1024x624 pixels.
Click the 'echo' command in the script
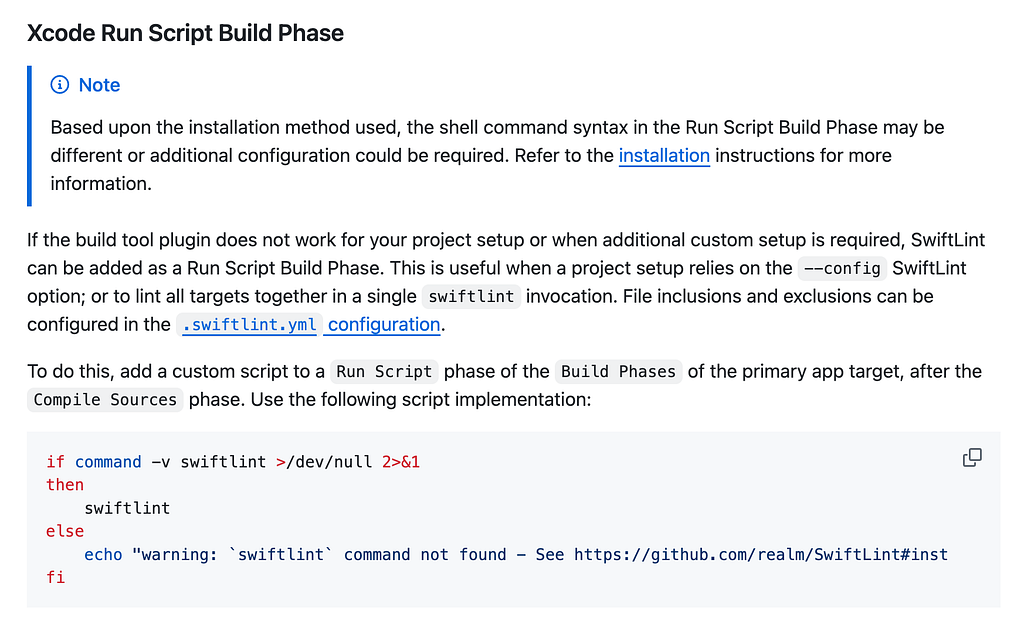[x=103, y=555]
